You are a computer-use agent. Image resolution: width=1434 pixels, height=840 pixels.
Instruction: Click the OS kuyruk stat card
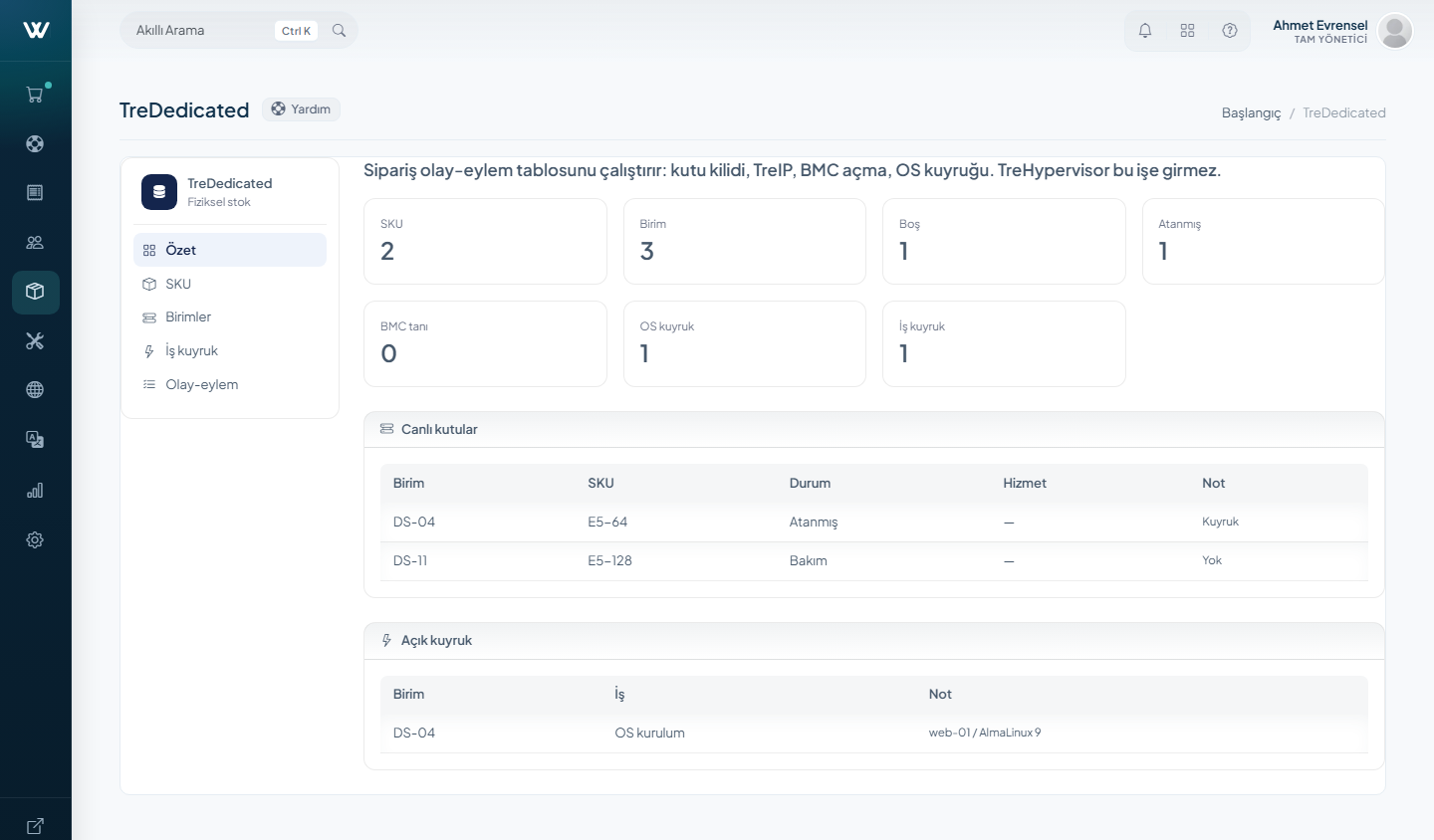(x=745, y=343)
